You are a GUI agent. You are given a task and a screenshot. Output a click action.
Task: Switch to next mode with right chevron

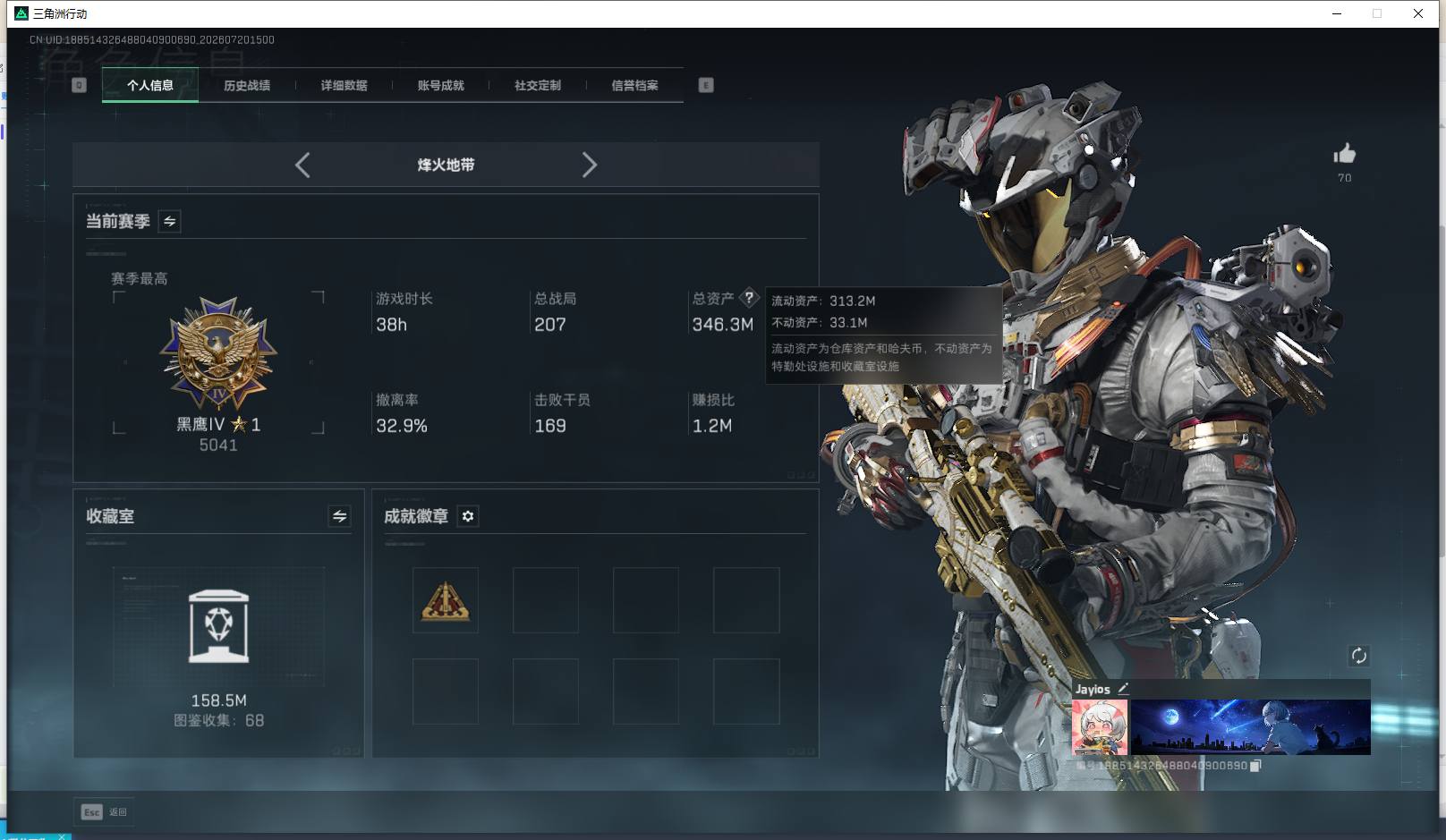[589, 165]
